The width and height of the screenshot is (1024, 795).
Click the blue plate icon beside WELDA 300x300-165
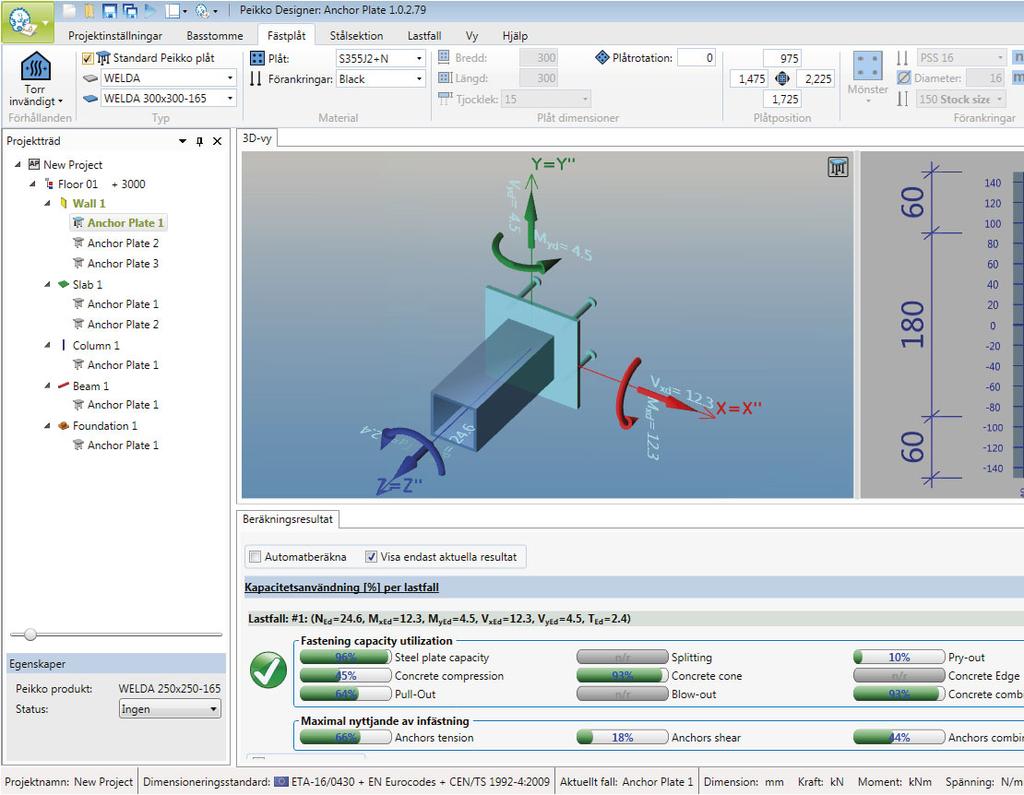pos(91,99)
